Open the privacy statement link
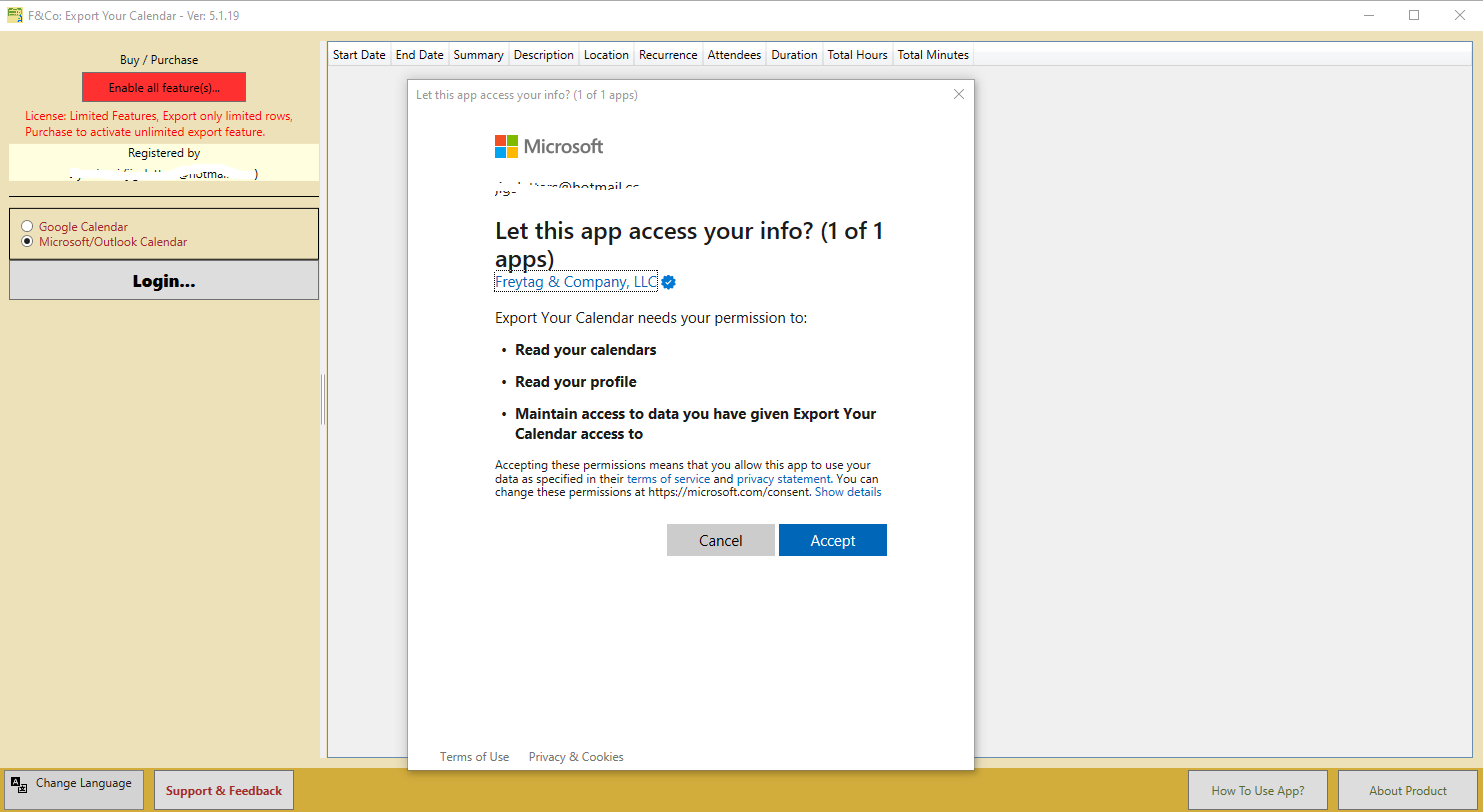The image size is (1483, 812). pos(783,479)
